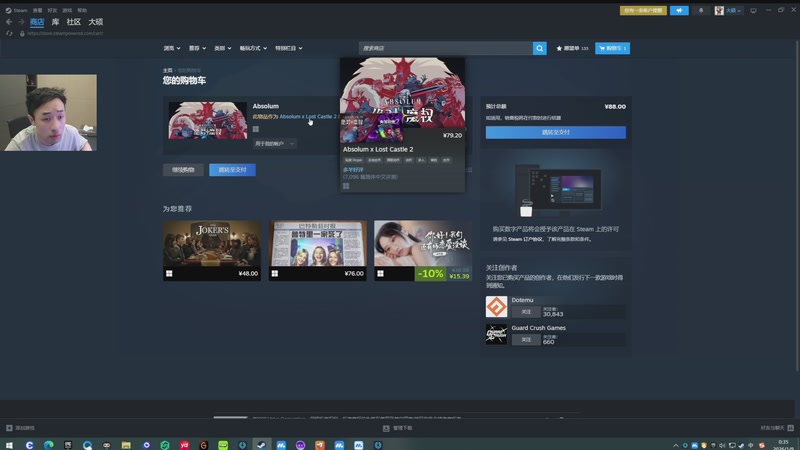This screenshot has width=800, height=450.
Task: Click the wide checkout button in summary
Action: pos(556,132)
